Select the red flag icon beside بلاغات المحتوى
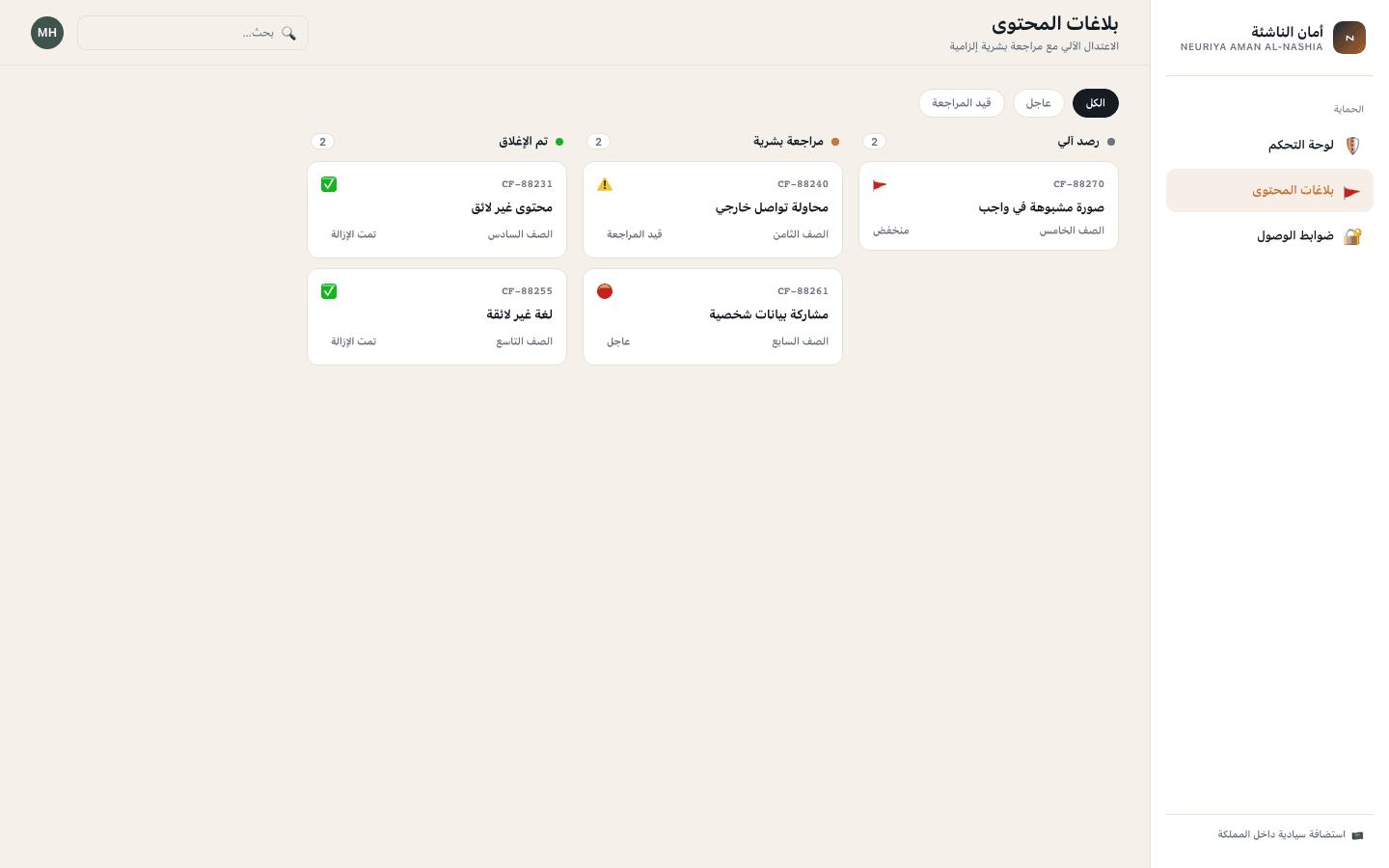Screen dimensions: 1389x868 click(x=1352, y=191)
